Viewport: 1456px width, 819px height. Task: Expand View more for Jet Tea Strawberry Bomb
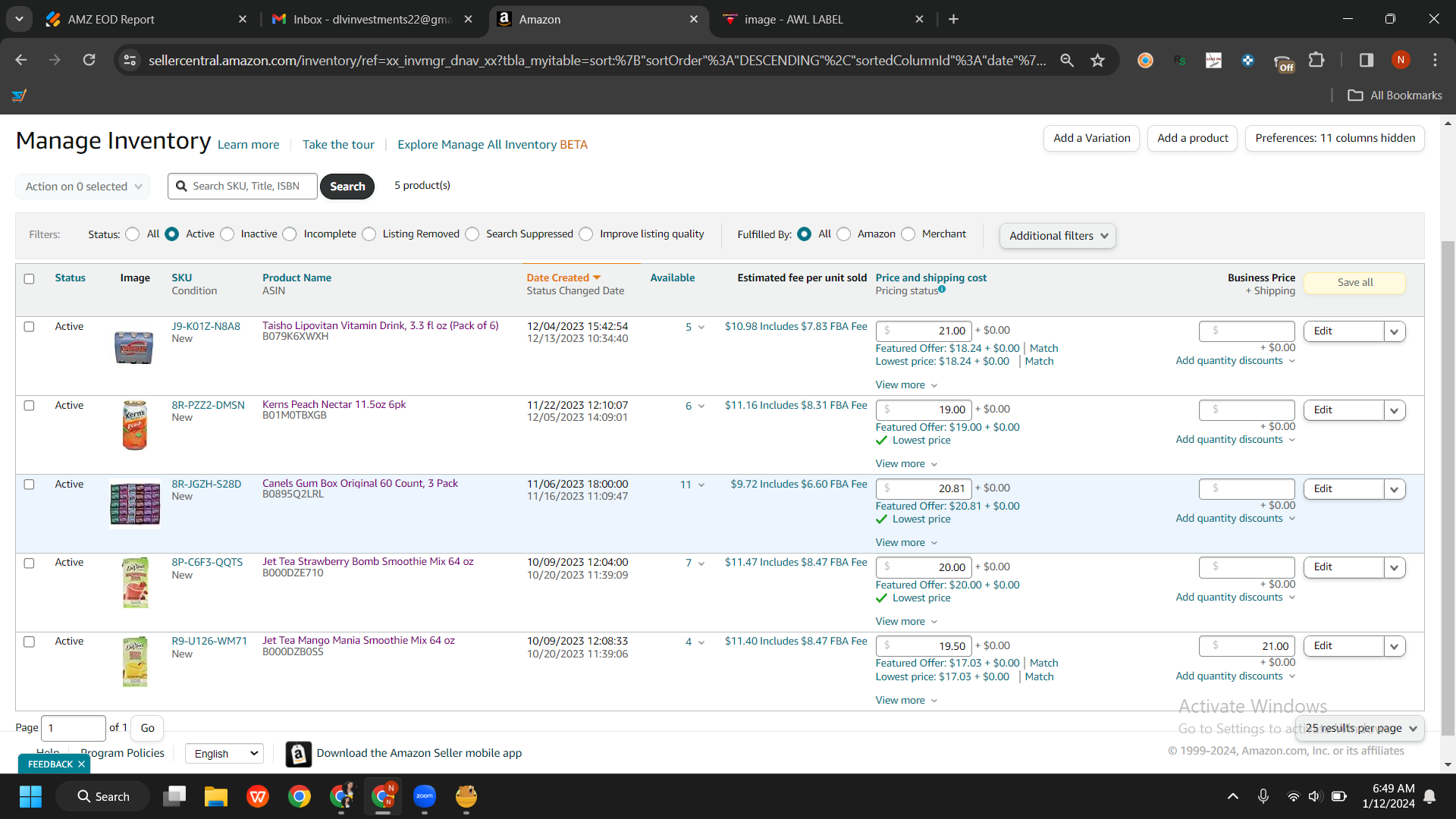click(x=906, y=622)
